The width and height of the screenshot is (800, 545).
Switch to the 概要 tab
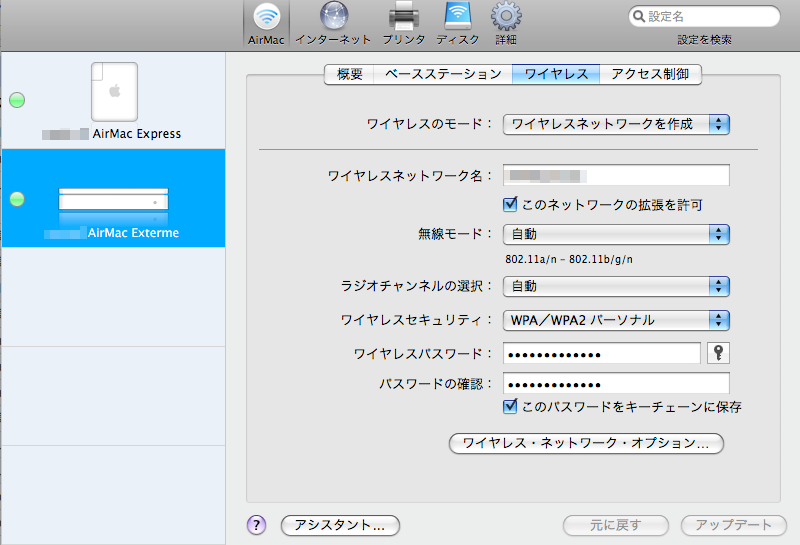pyautogui.click(x=349, y=75)
